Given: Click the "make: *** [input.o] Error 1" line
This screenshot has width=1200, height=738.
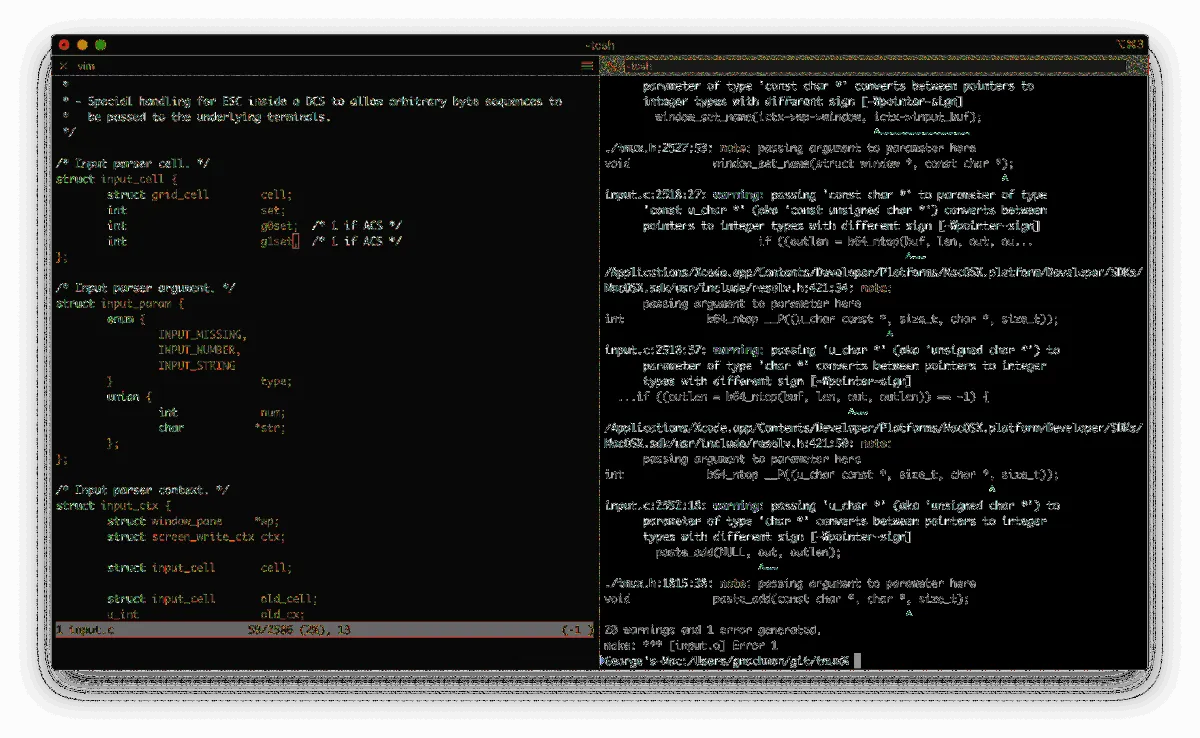Looking at the screenshot, I should point(690,645).
